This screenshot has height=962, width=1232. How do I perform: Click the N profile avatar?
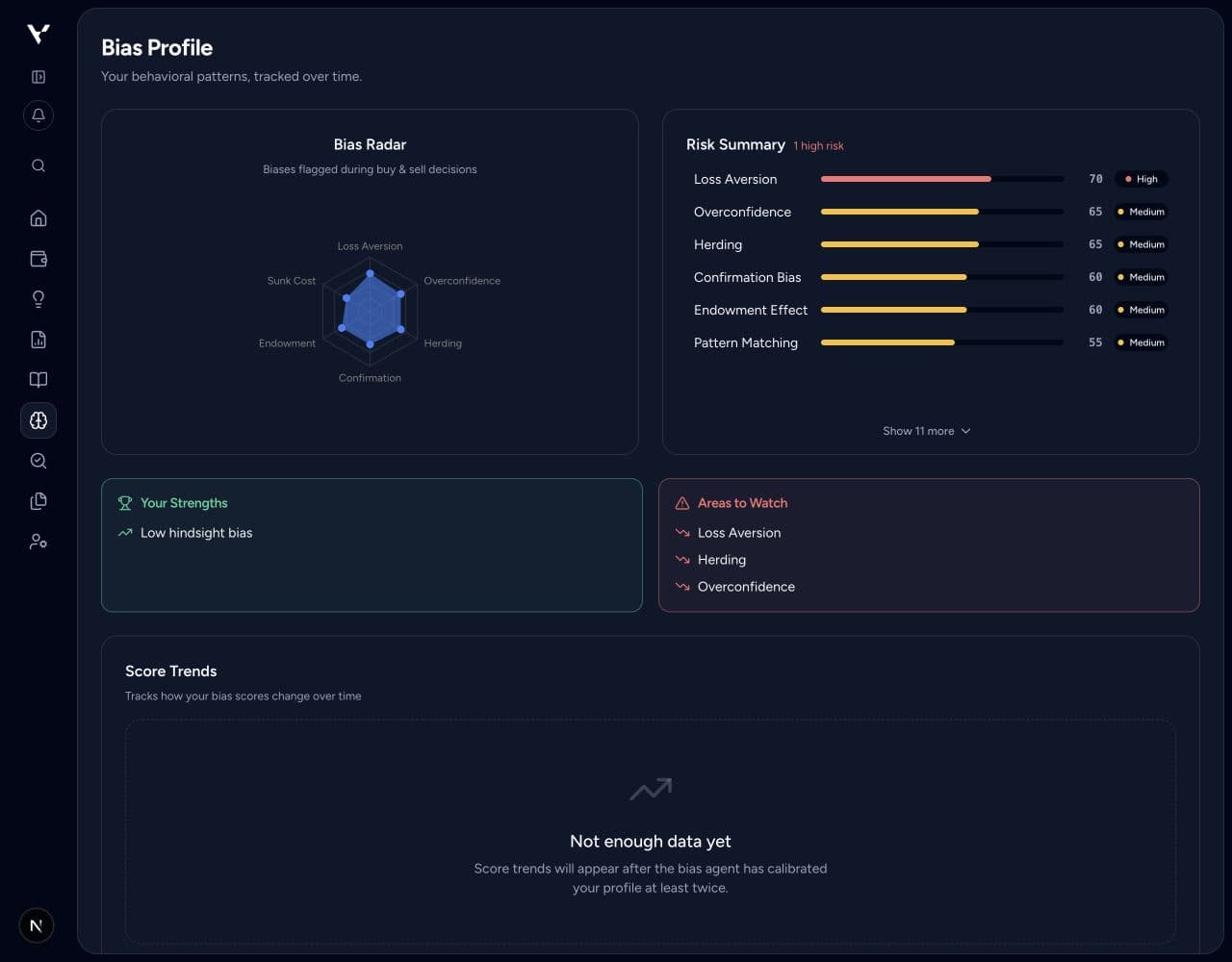[37, 925]
